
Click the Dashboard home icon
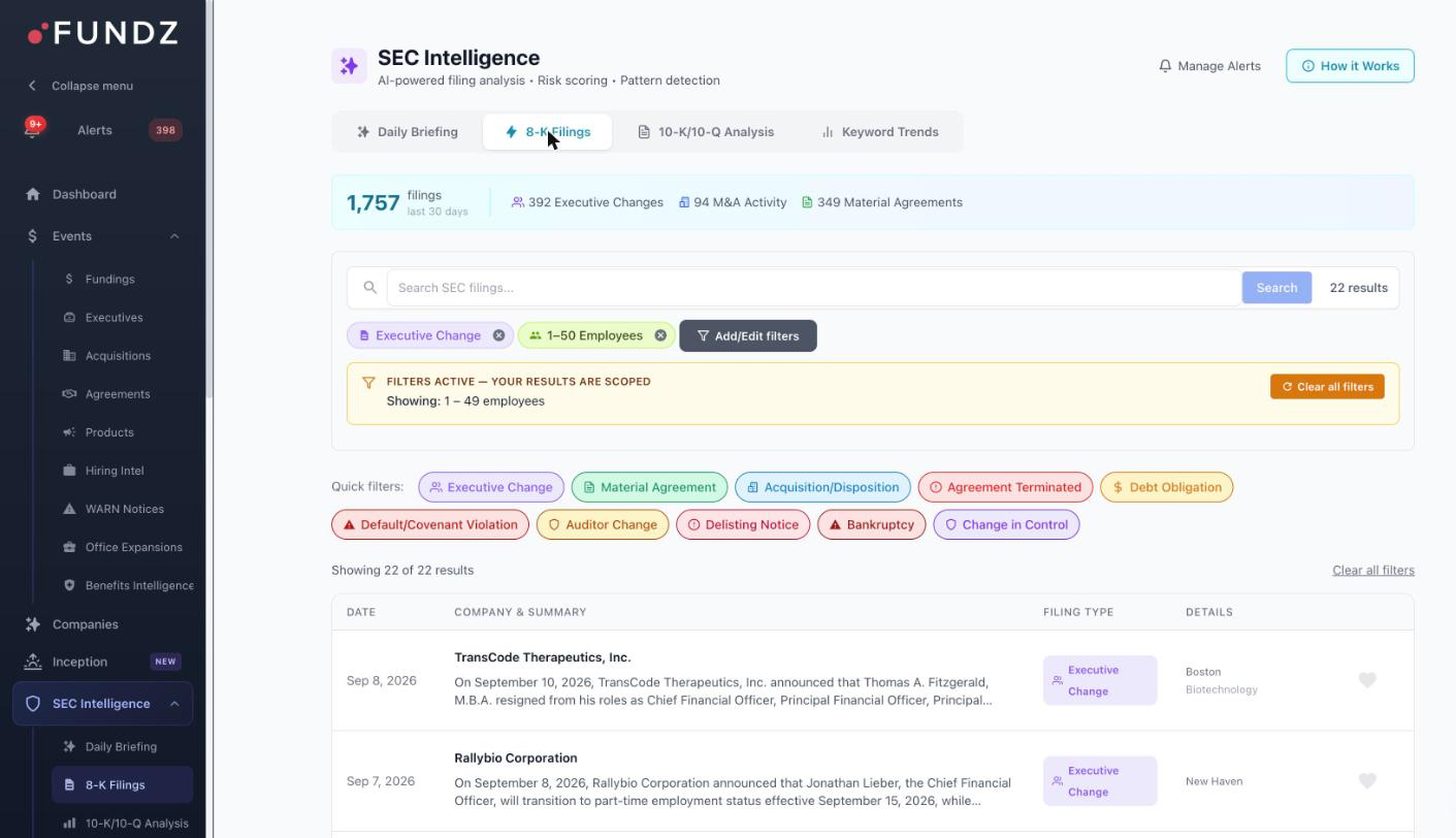click(33, 194)
